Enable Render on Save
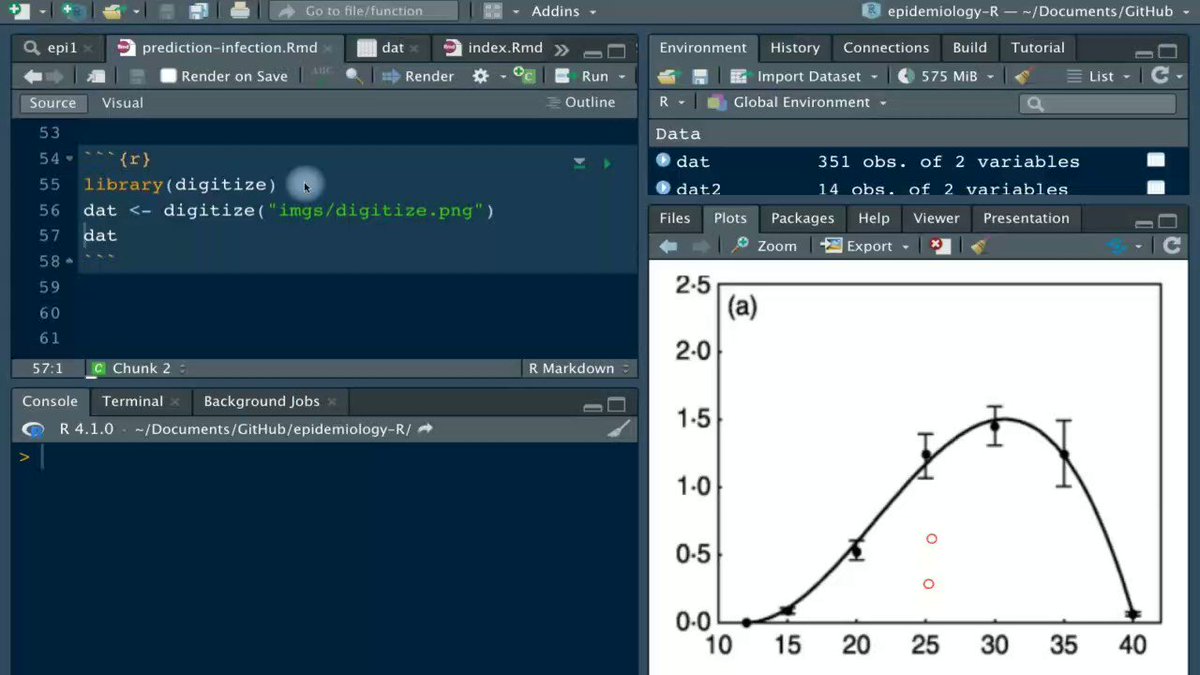1200x675 pixels. coord(168,75)
